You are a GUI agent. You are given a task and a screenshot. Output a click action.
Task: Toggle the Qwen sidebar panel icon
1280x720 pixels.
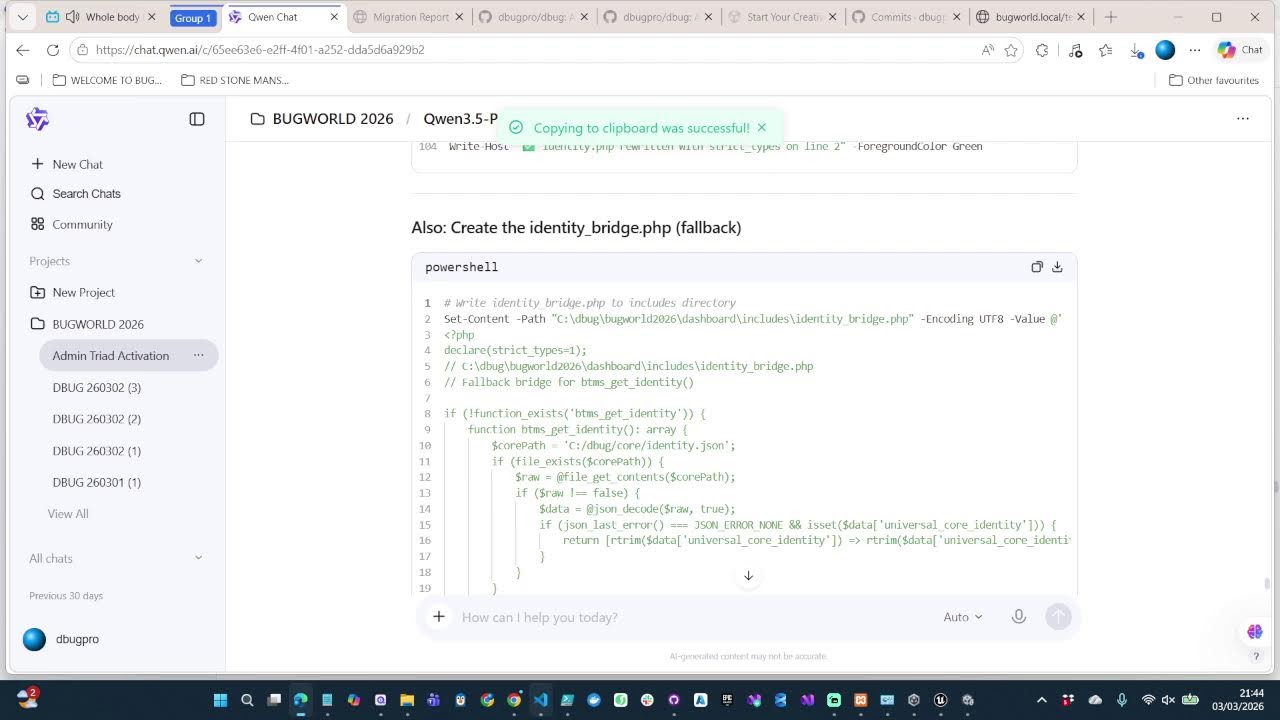(197, 119)
